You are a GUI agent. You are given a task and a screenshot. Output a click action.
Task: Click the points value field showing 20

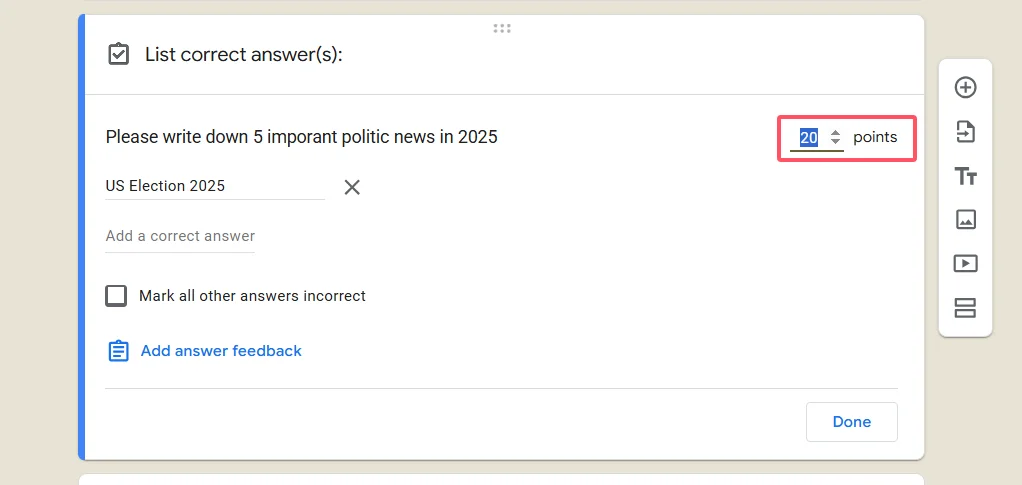tap(809, 138)
